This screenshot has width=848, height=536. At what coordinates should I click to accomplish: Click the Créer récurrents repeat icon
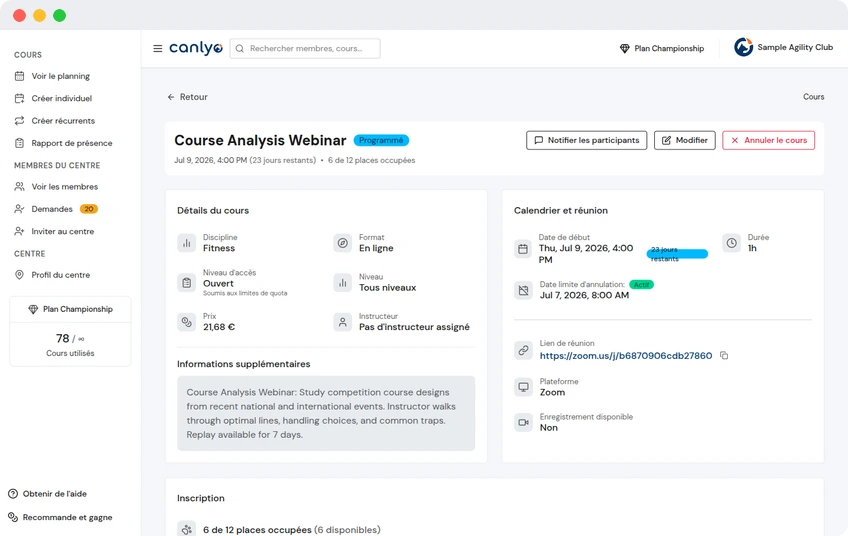pyautogui.click(x=19, y=121)
